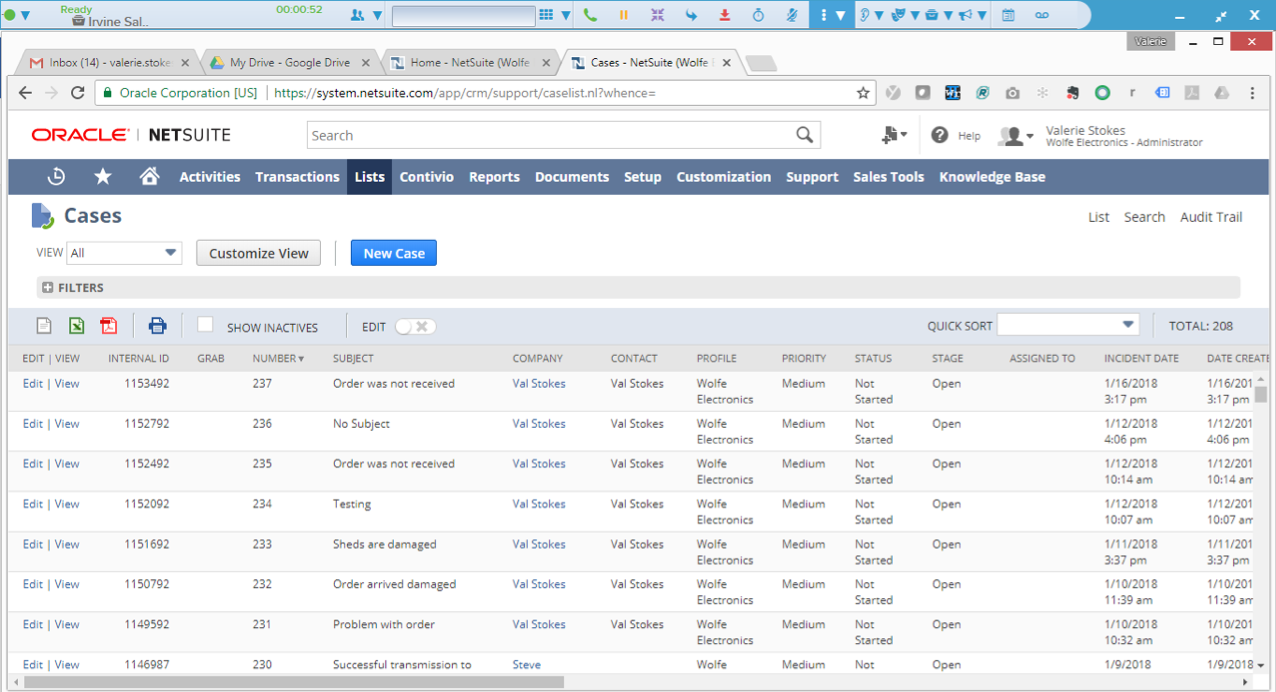1276x692 pixels.
Task: Export the case list as PDF
Action: tap(108, 325)
